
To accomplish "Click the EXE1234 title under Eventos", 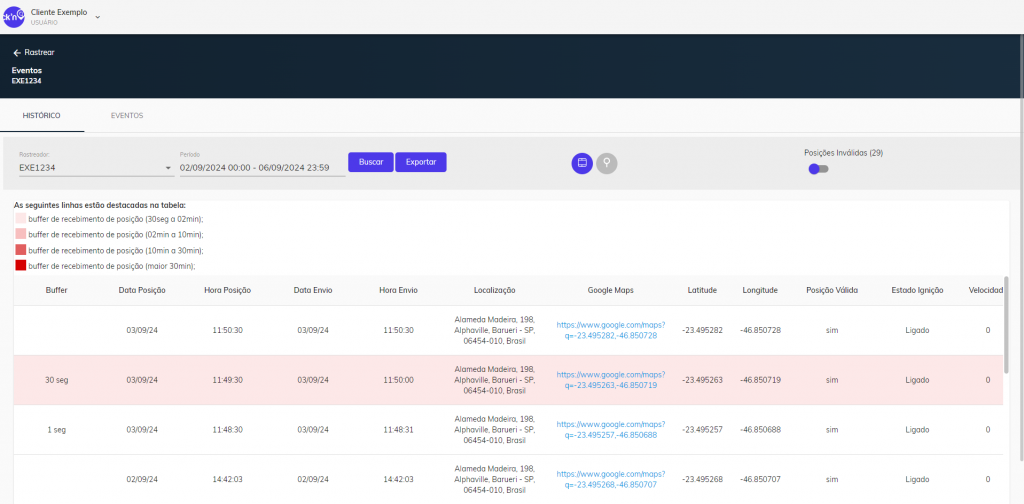I will [x=27, y=81].
